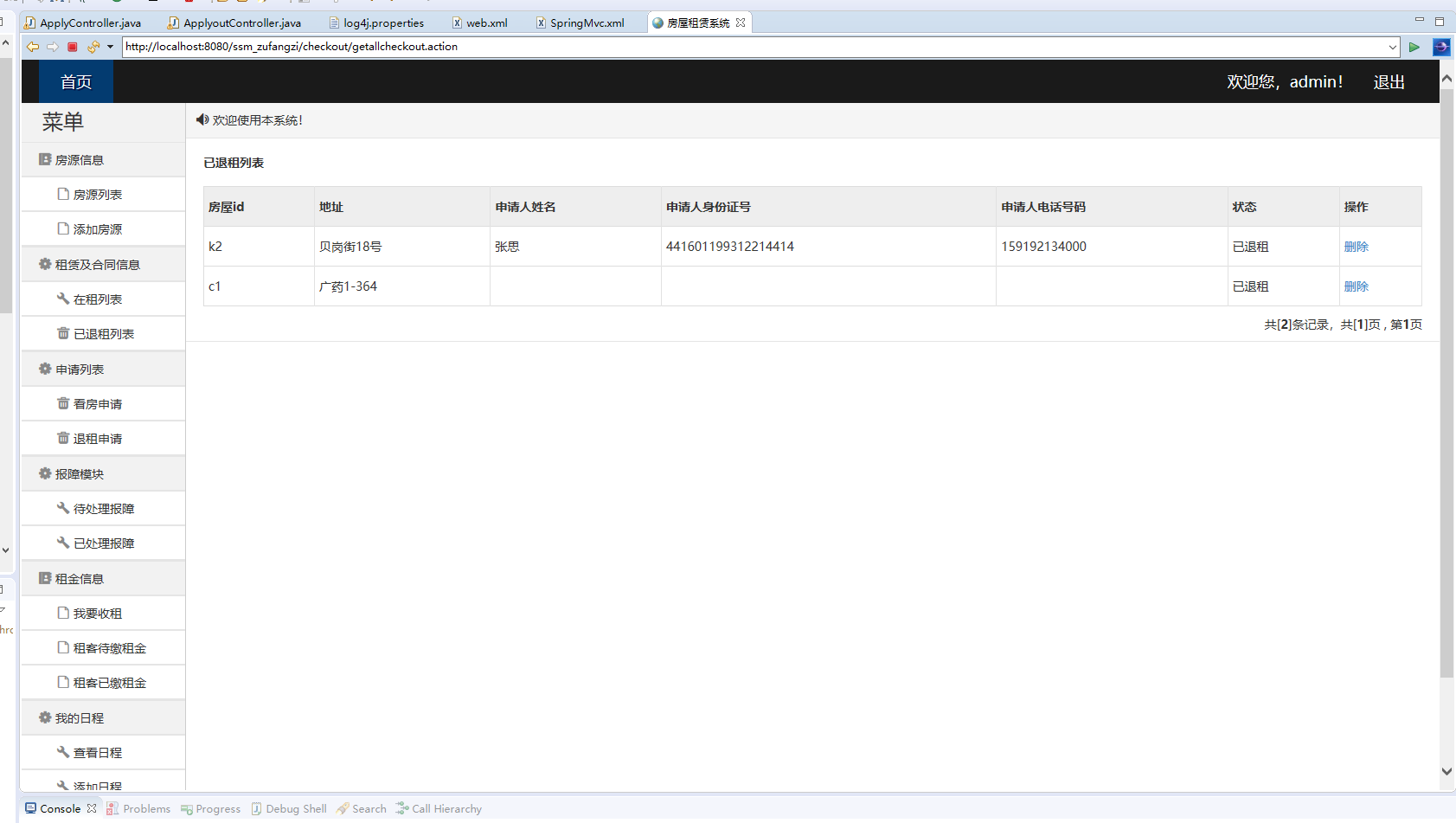Open page in external browser via globe icon
The height and width of the screenshot is (823, 1456).
tap(1440, 47)
